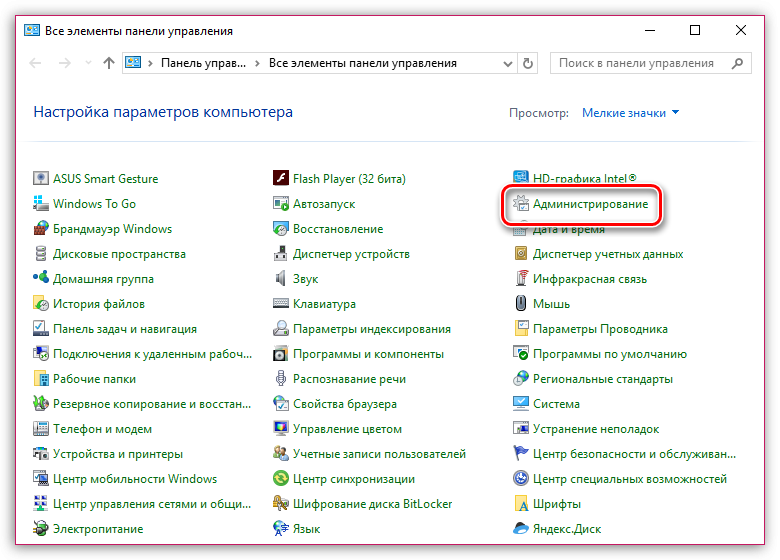
Task: Select Все элементы панели управления breadcrumb
Action: pyautogui.click(x=362, y=63)
